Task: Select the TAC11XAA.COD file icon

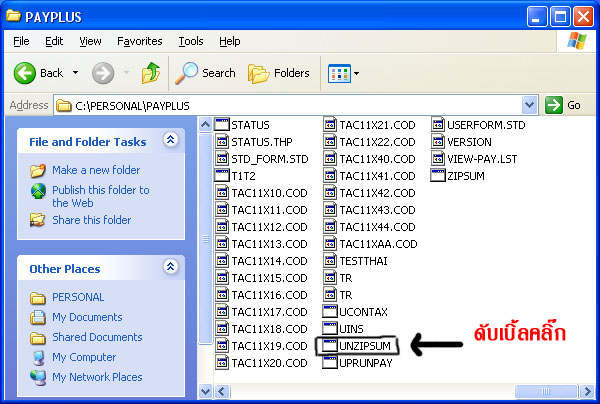Action: click(x=329, y=244)
